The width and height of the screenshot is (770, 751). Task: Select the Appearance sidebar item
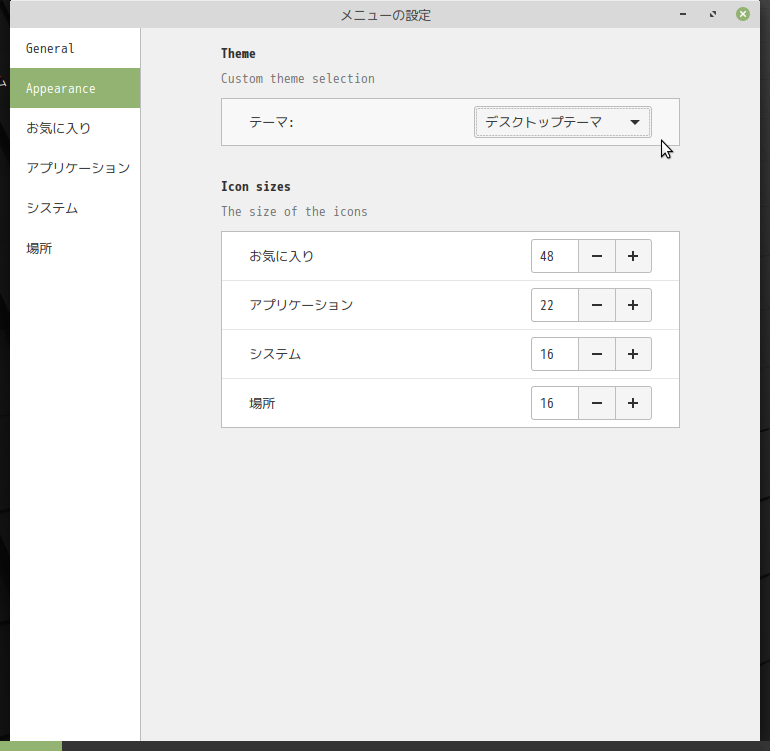(75, 88)
